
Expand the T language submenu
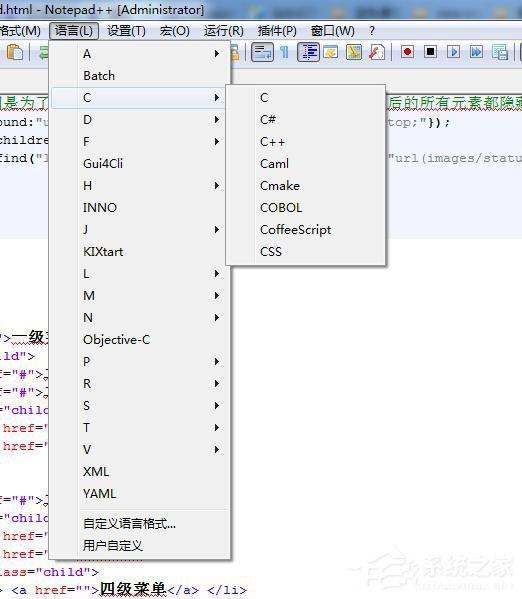pyautogui.click(x=140, y=427)
